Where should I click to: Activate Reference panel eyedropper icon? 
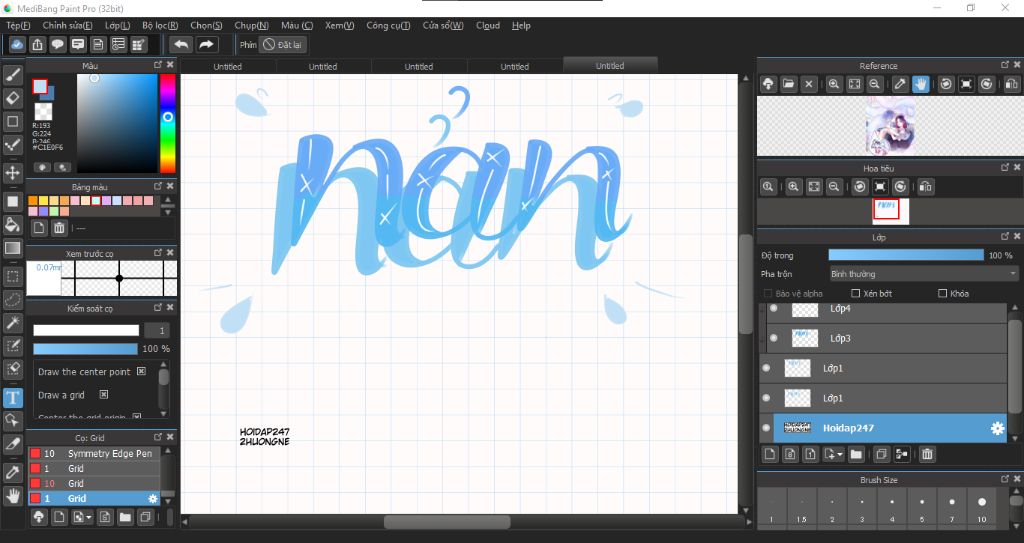click(900, 84)
